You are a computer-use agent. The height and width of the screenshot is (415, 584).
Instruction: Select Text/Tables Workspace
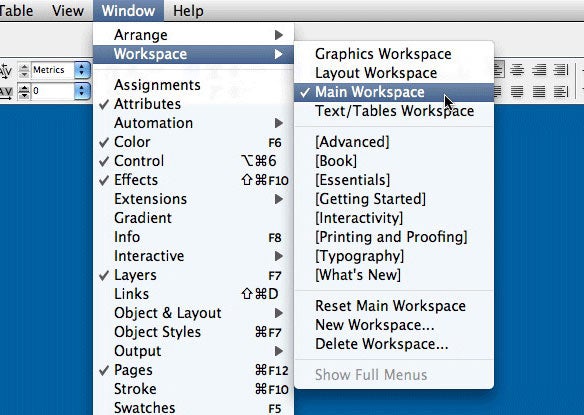coord(394,111)
